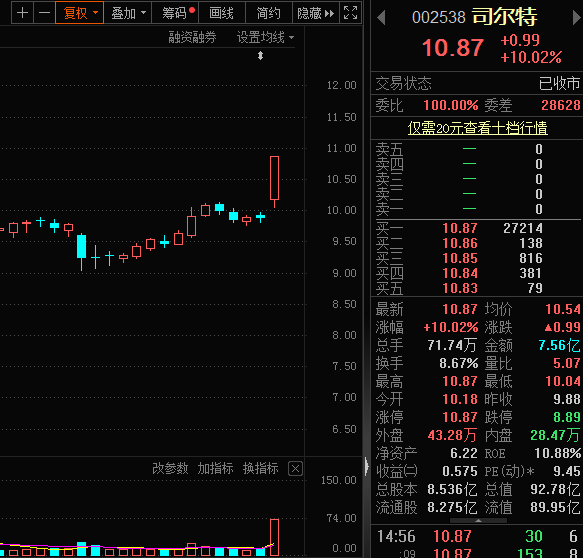Collapse side panel with divider arrow
Viewport: 583px width, 558px height.
[x=367, y=467]
